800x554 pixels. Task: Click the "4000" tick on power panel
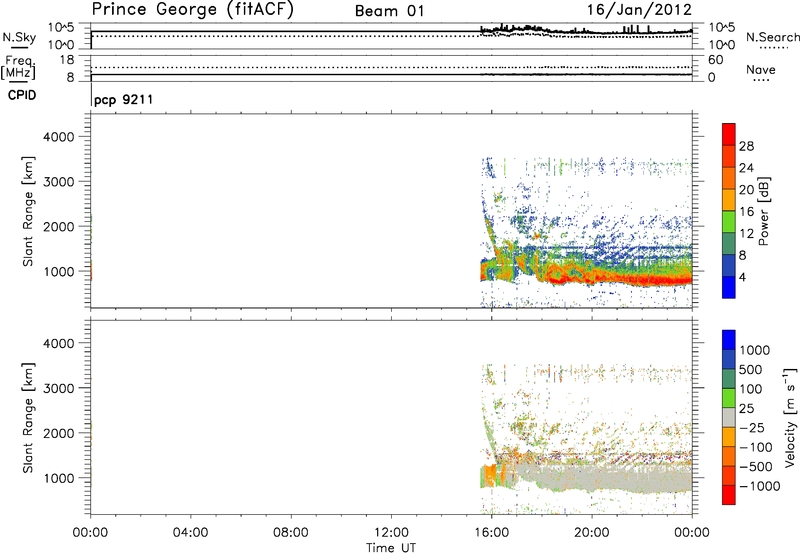coord(58,137)
